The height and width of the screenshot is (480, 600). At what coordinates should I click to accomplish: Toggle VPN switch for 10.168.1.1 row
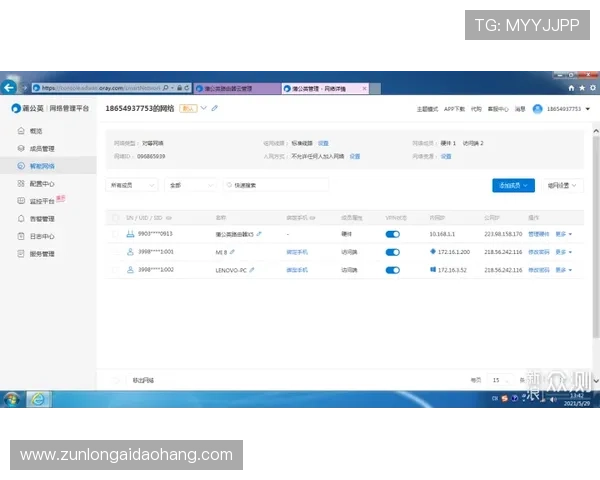(x=393, y=234)
